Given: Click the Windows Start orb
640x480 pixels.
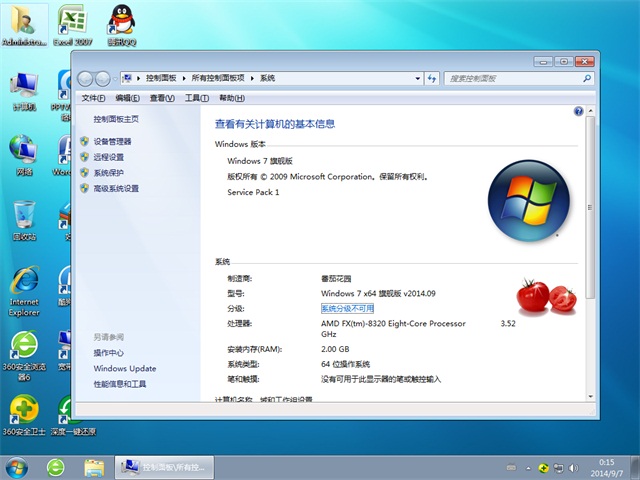Looking at the screenshot, I should [17, 466].
